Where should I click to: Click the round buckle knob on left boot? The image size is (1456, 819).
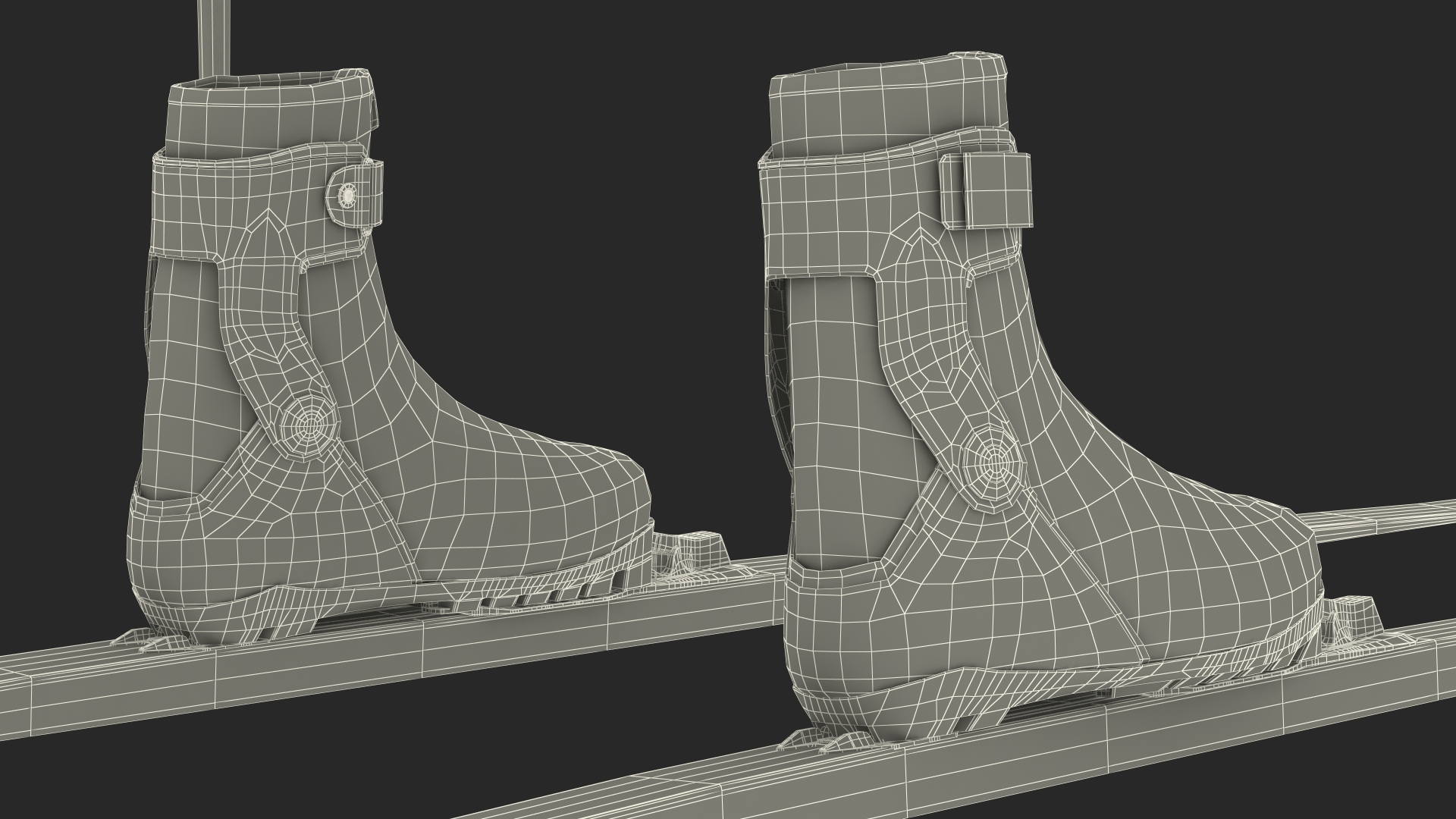[348, 196]
